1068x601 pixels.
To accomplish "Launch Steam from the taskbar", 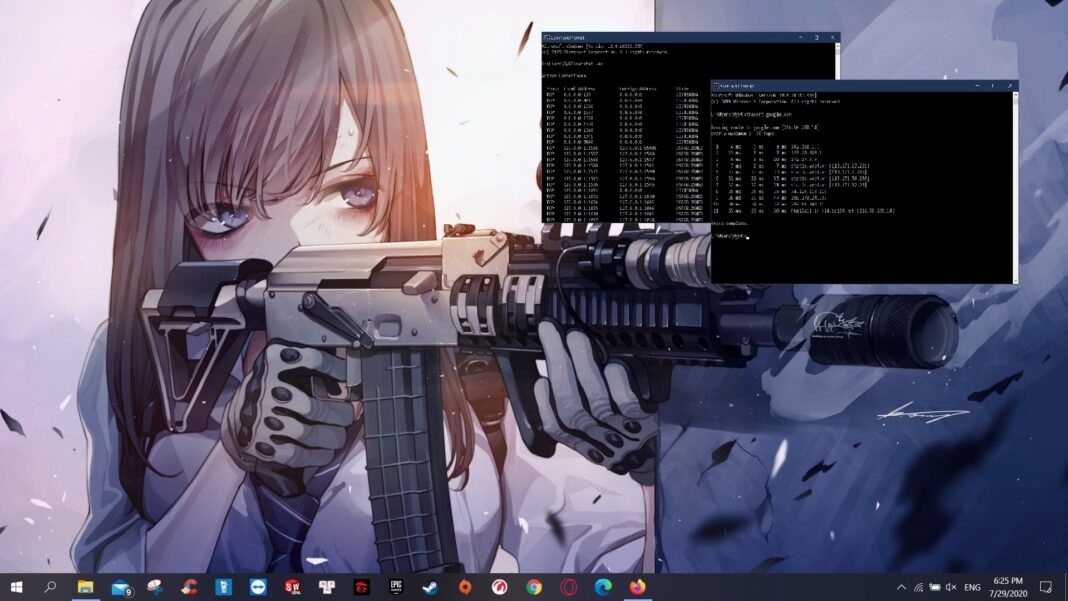I will pyautogui.click(x=430, y=585).
